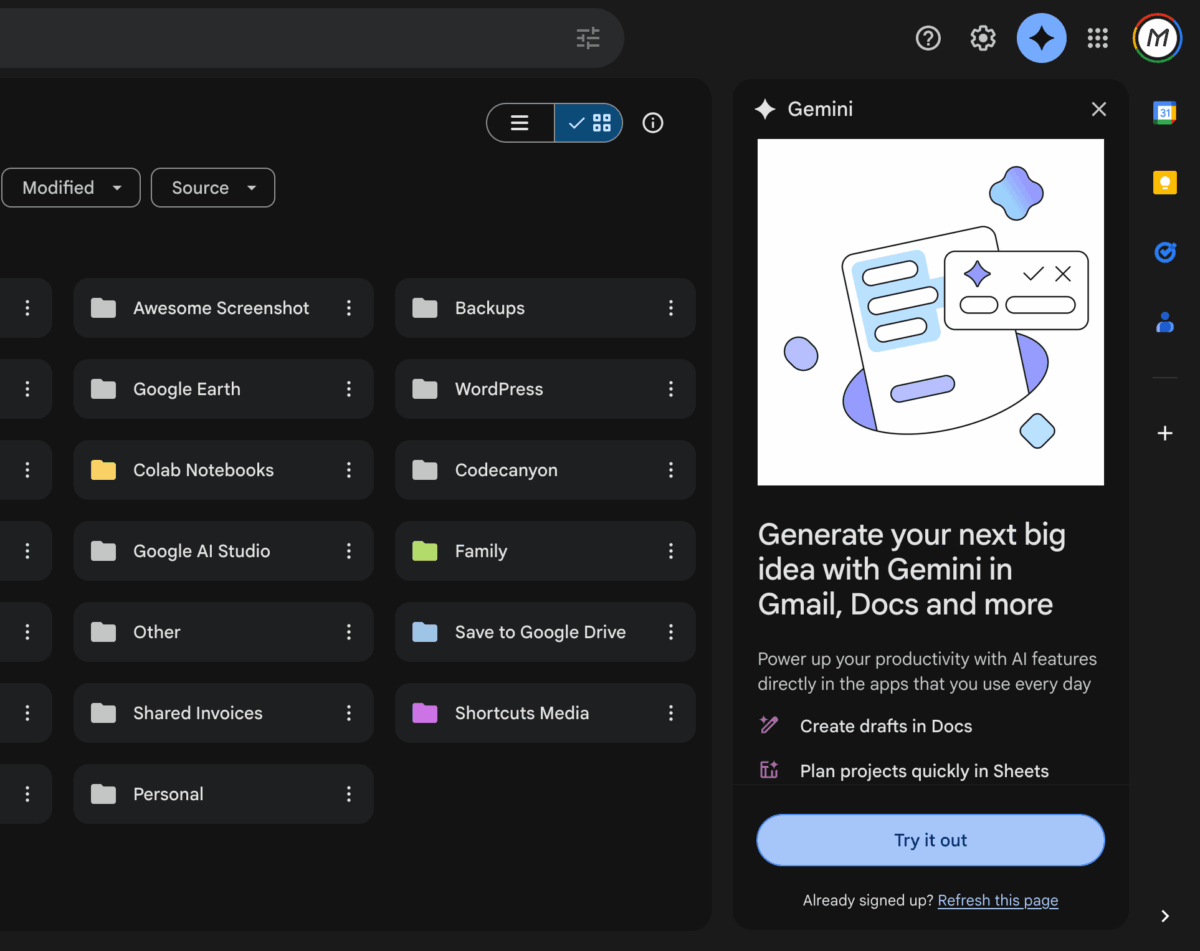Select the Personal folder
This screenshot has height=951, width=1200.
coord(223,794)
